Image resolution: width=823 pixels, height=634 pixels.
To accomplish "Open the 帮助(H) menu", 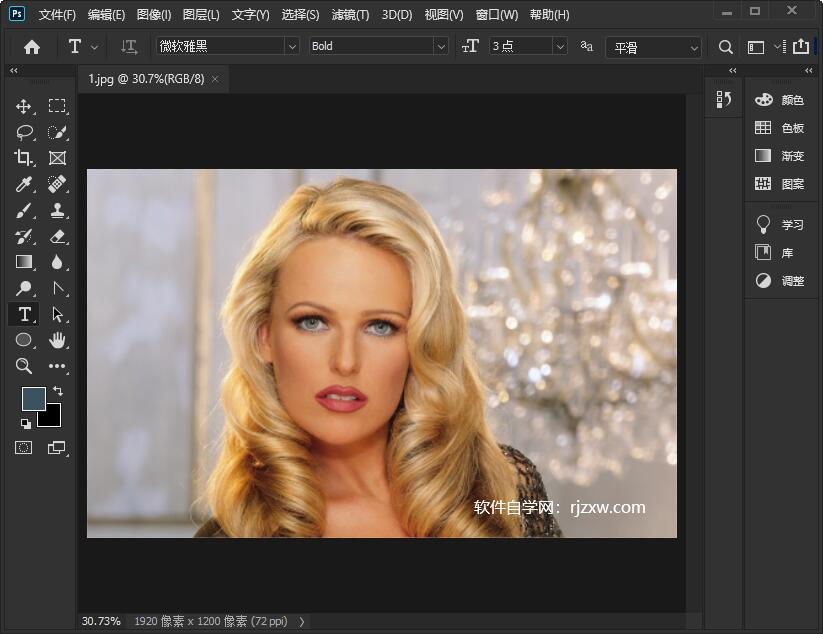I will click(550, 15).
